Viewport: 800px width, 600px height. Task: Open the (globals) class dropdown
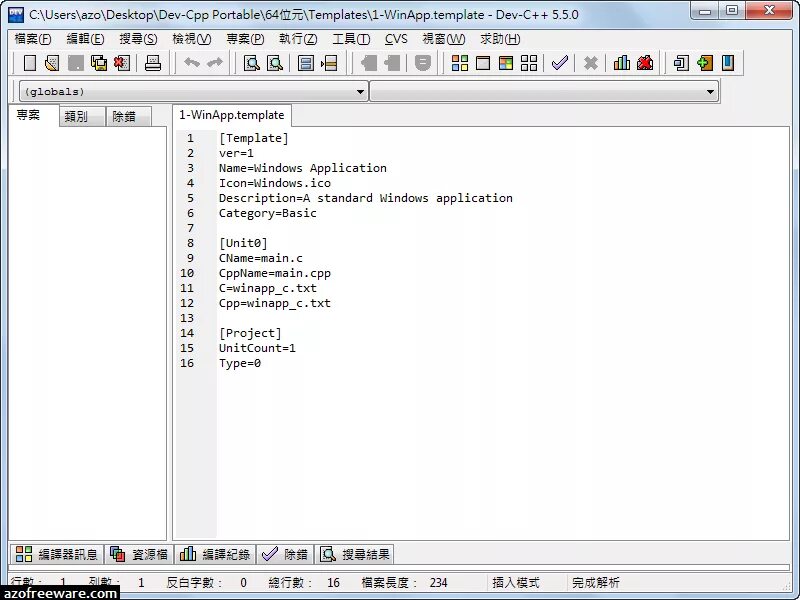coord(193,92)
